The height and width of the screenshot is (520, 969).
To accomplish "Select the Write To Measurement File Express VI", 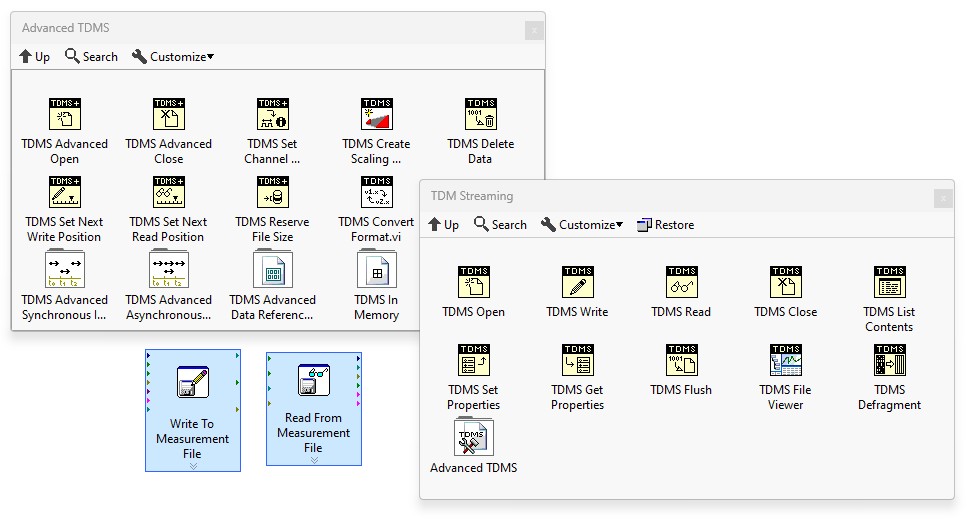I will tap(193, 411).
